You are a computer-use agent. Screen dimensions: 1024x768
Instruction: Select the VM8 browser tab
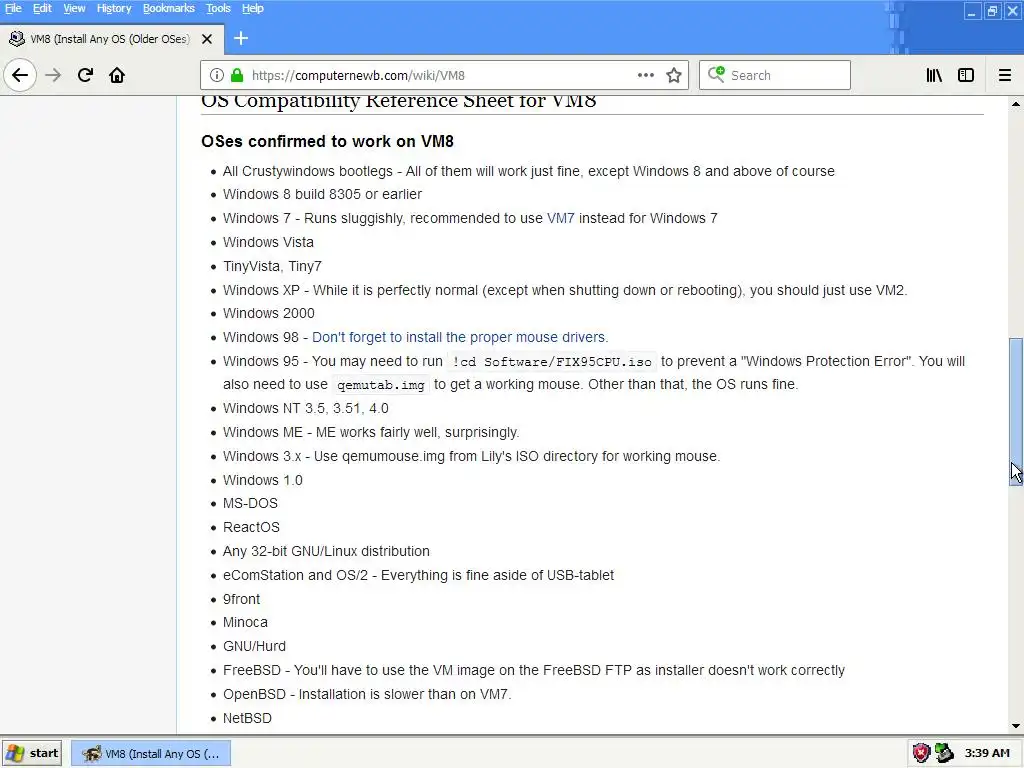[x=112, y=39]
